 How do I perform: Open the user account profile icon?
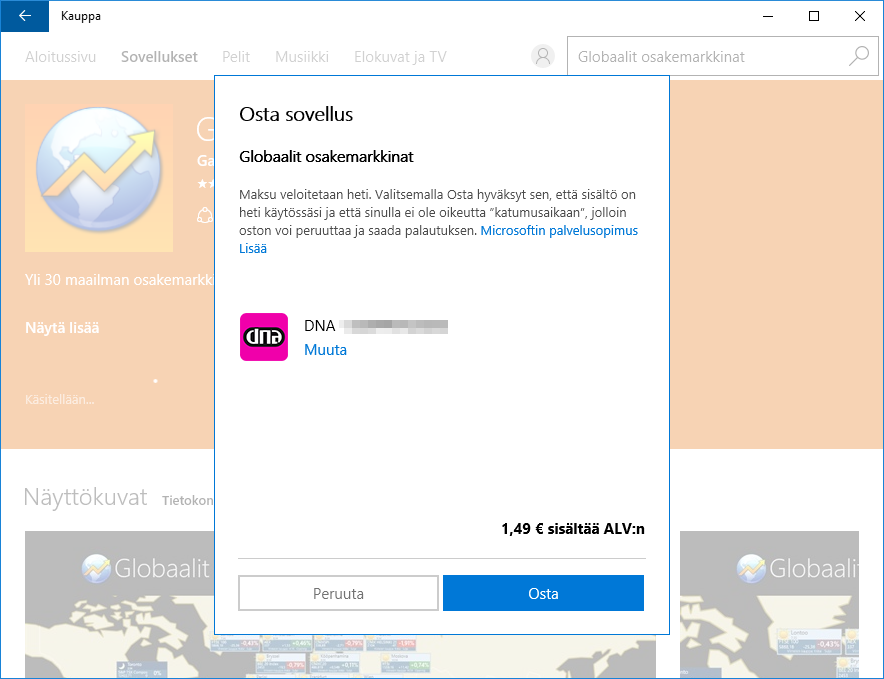(x=543, y=57)
